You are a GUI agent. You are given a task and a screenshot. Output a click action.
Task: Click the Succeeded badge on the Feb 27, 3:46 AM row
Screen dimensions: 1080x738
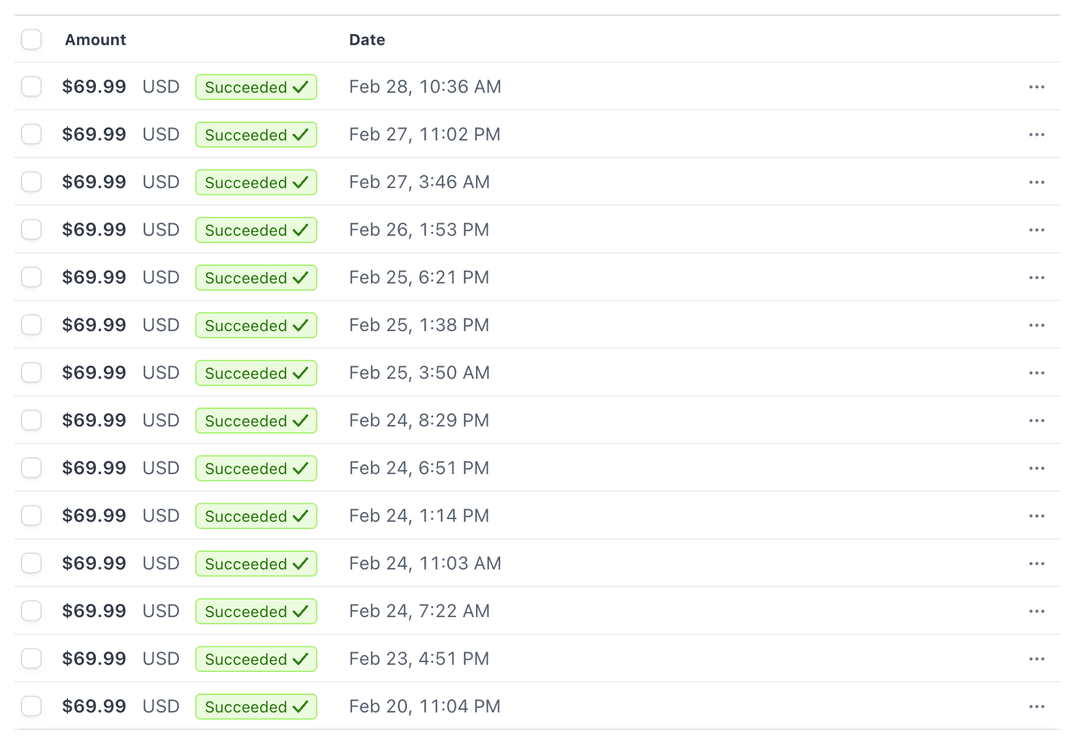coord(256,182)
